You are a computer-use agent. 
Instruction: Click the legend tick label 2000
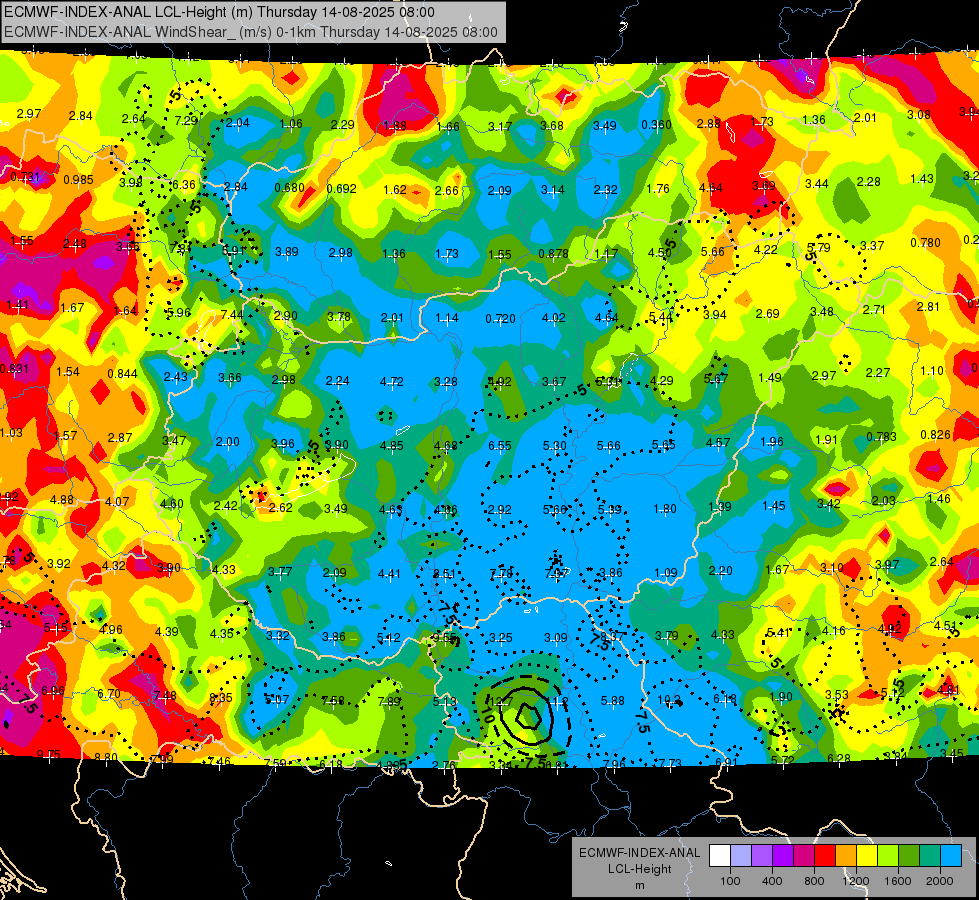click(940, 881)
